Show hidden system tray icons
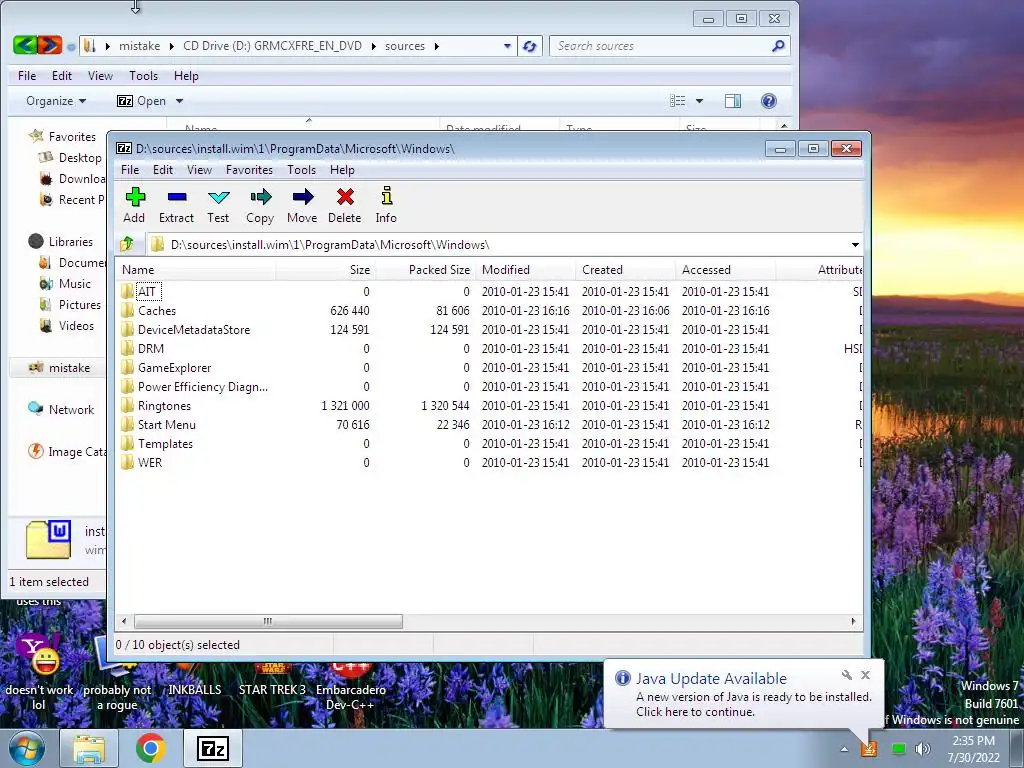 [x=844, y=749]
